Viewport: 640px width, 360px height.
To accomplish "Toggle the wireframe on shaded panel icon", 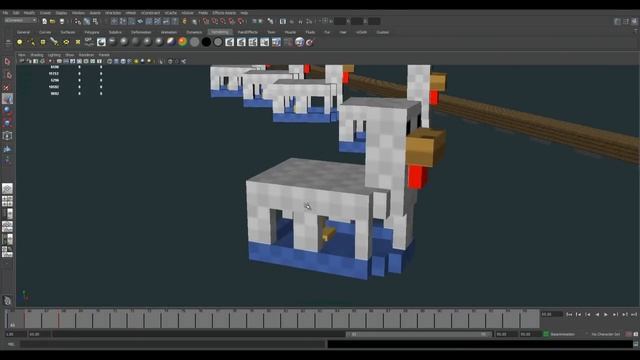I will [123, 61].
